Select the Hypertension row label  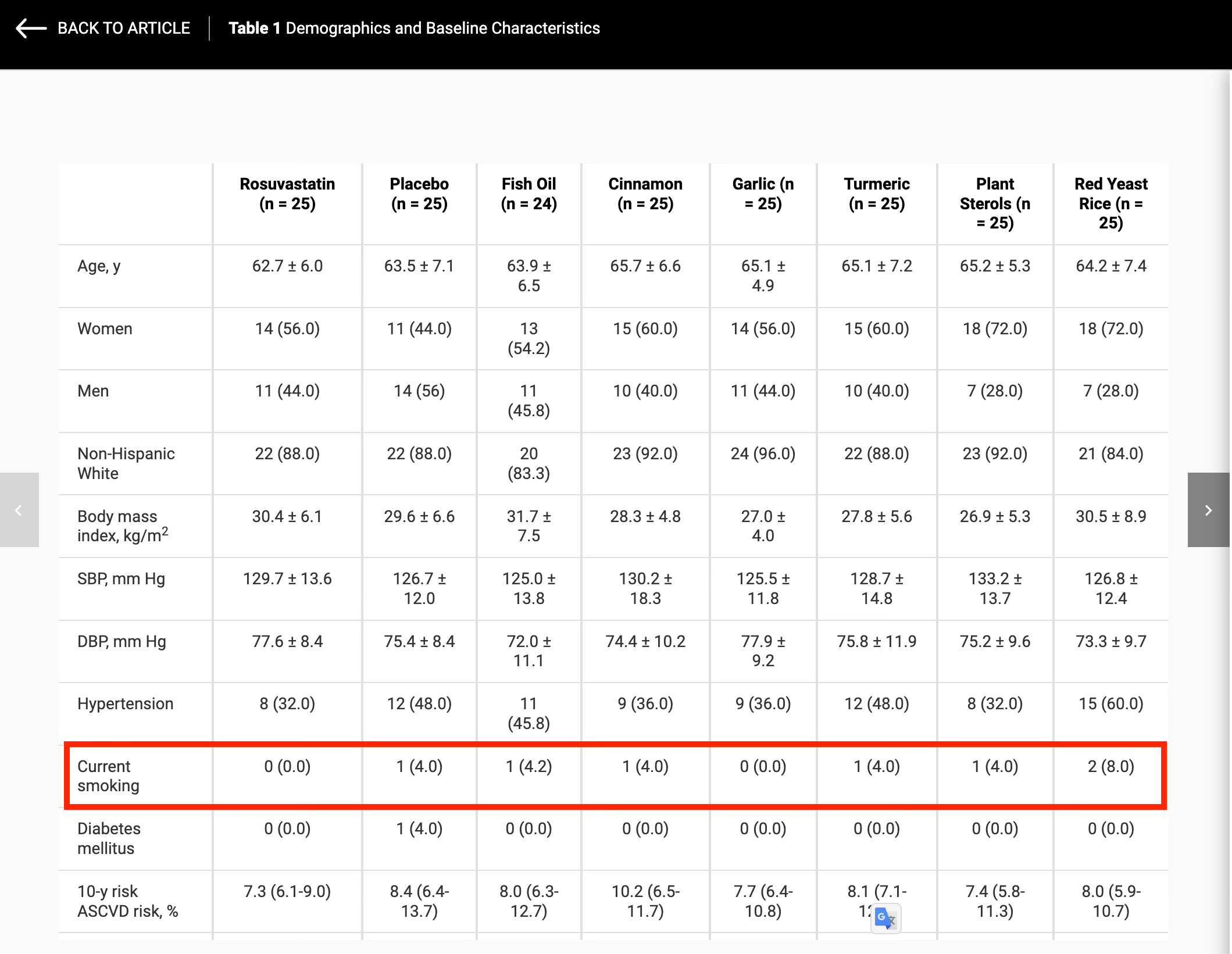tap(125, 703)
